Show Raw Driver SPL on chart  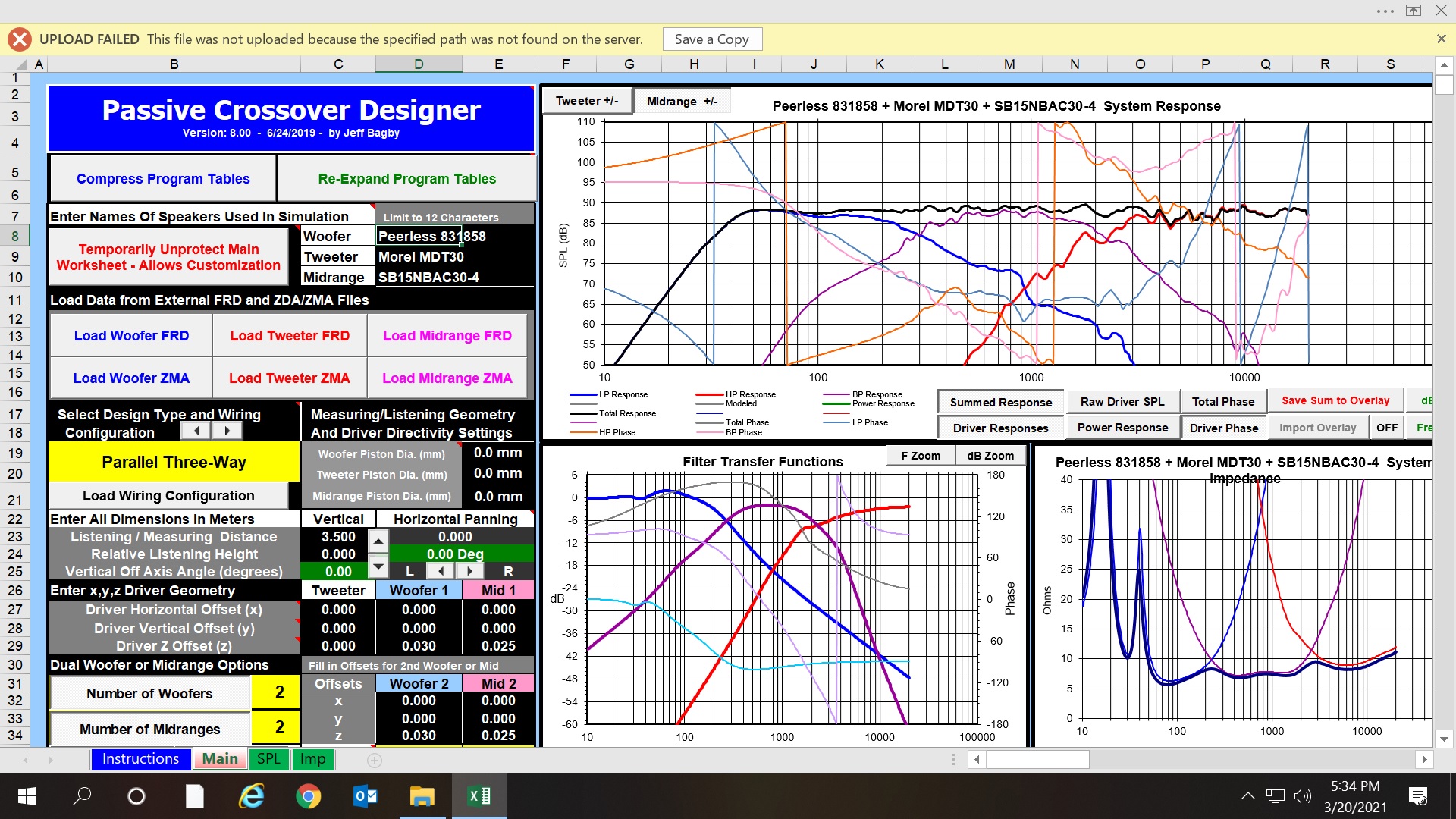point(1122,402)
